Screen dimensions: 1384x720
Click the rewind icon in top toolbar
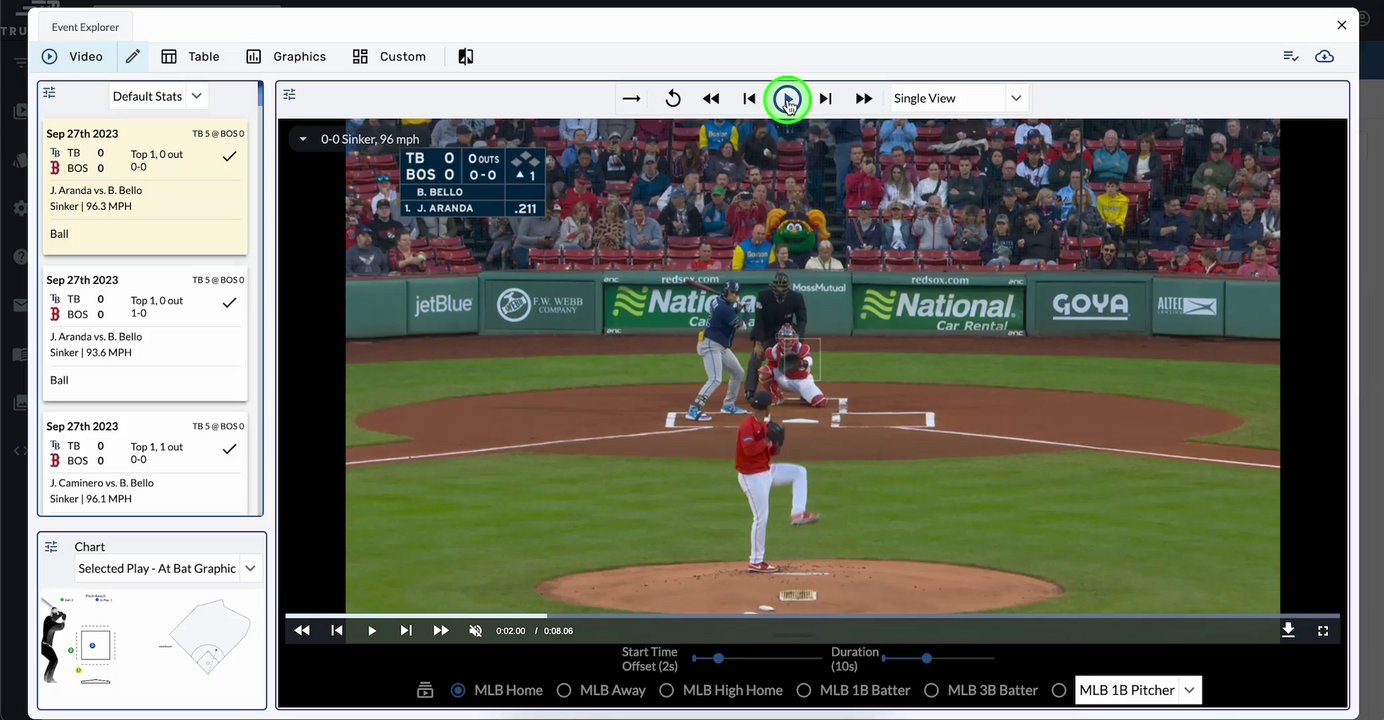click(x=711, y=98)
